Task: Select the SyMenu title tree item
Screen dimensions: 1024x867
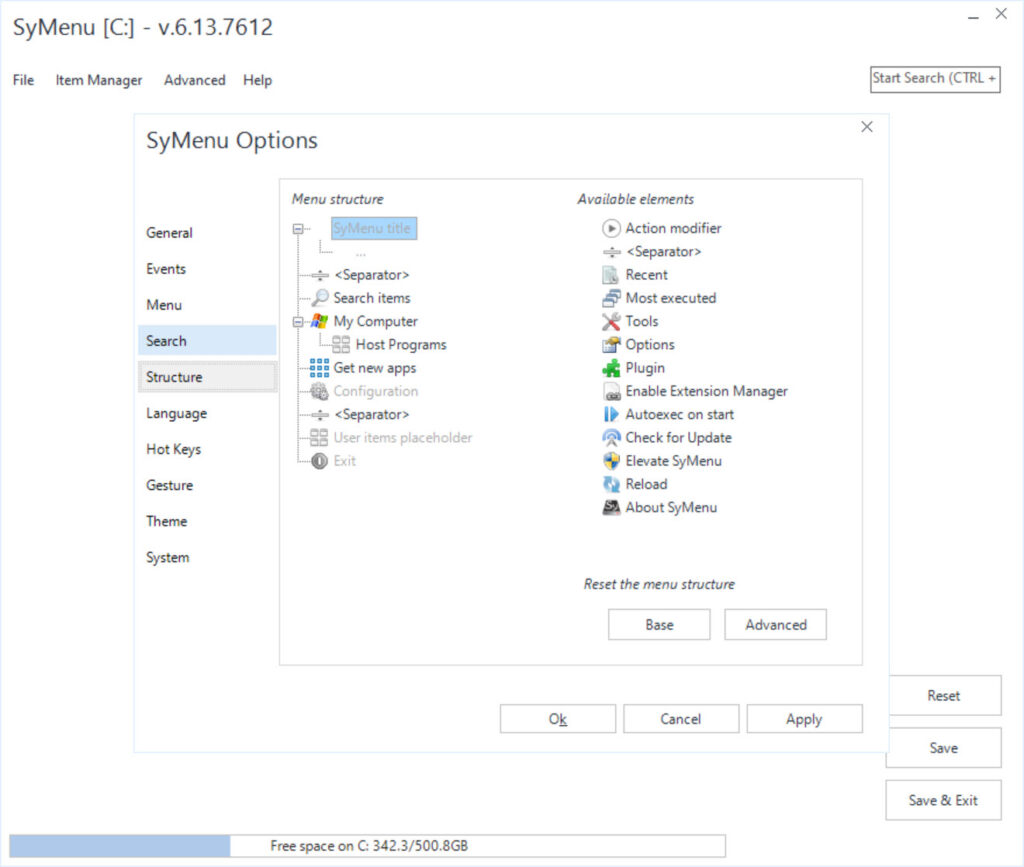Action: 374,229
